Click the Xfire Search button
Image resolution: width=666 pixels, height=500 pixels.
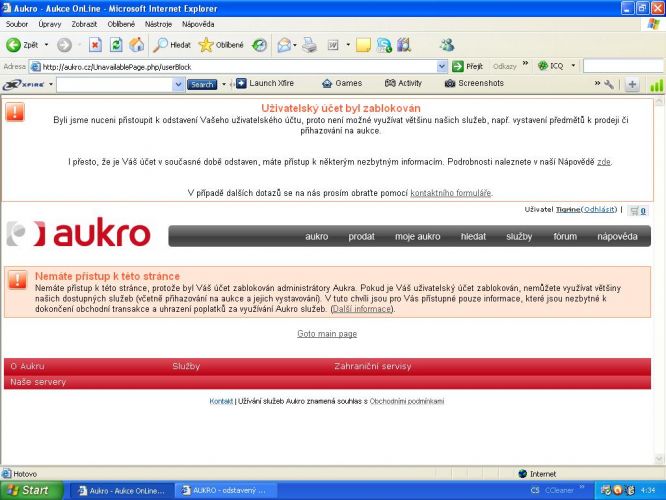point(202,85)
